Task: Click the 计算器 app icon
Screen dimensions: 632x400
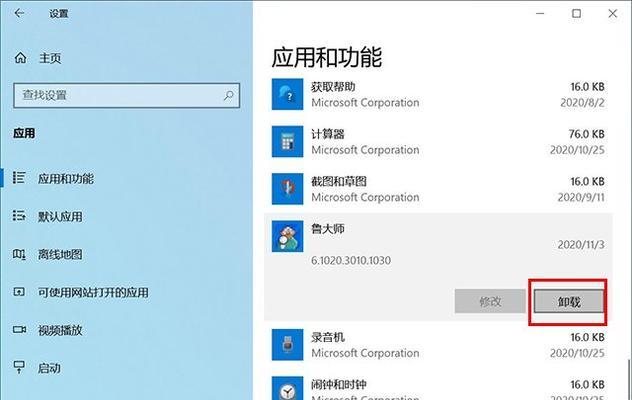Action: (x=287, y=142)
